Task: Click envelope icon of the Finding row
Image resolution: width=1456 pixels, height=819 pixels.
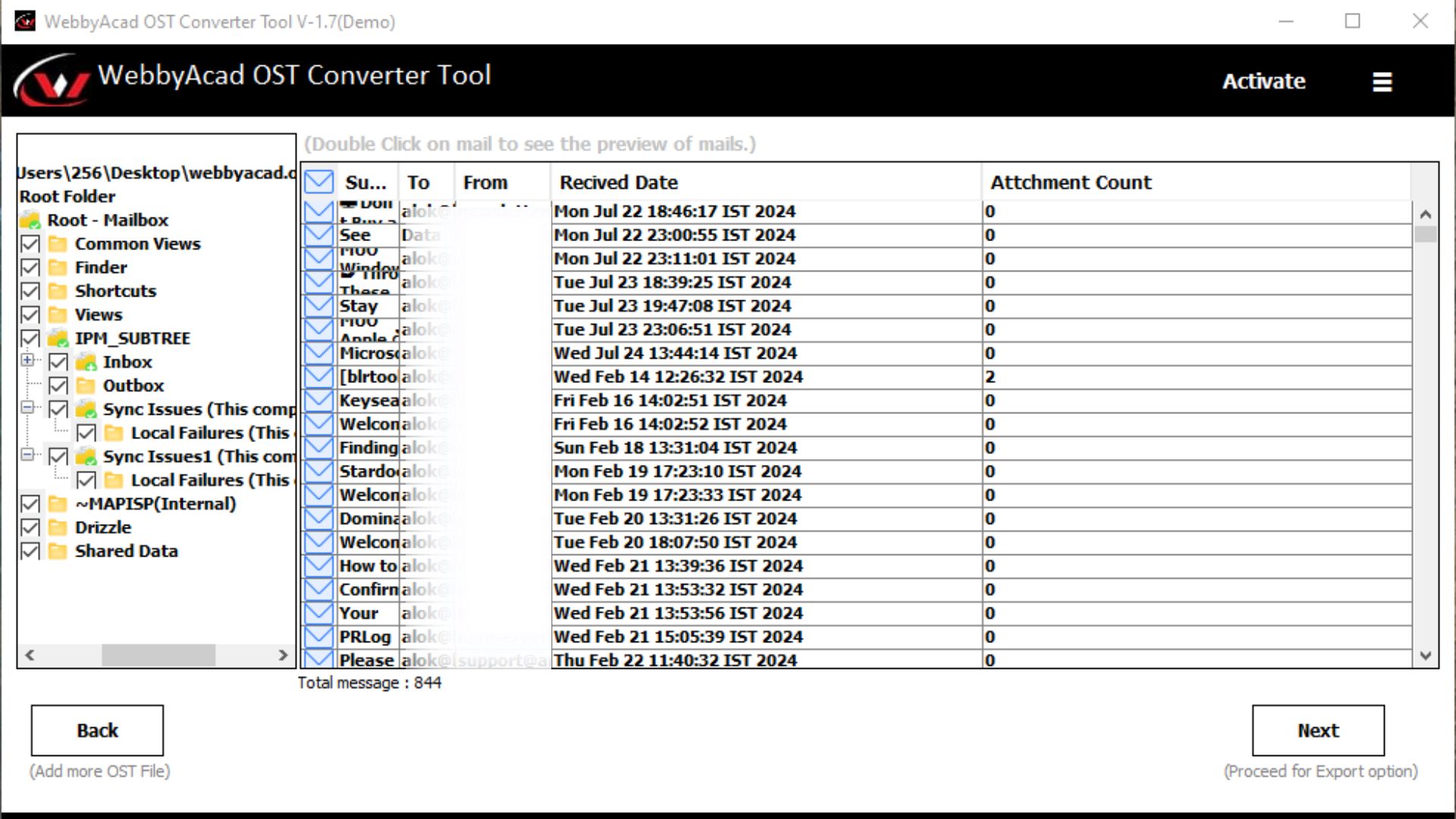Action: (318, 447)
